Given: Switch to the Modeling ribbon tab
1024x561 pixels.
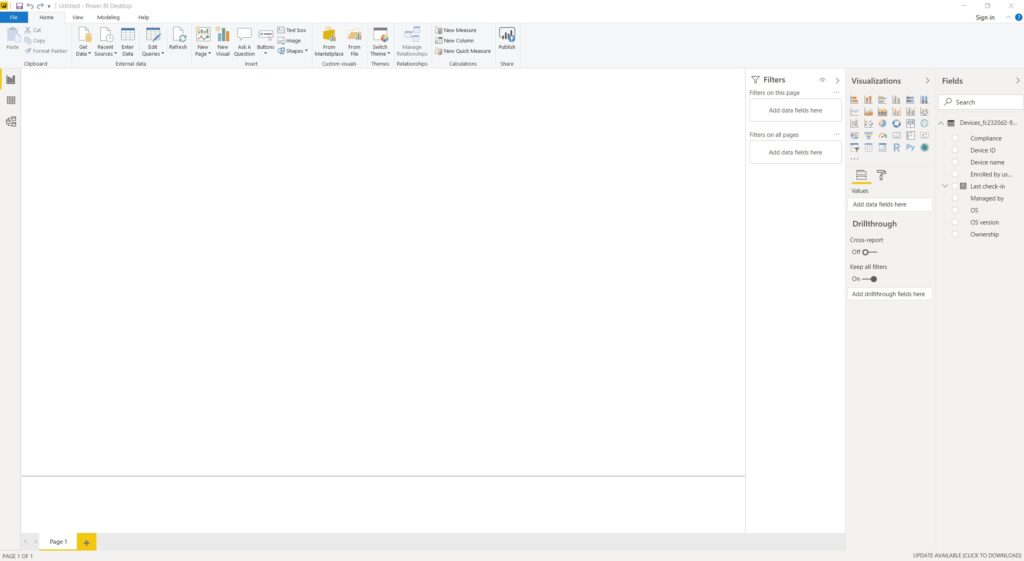Looking at the screenshot, I should tap(108, 17).
